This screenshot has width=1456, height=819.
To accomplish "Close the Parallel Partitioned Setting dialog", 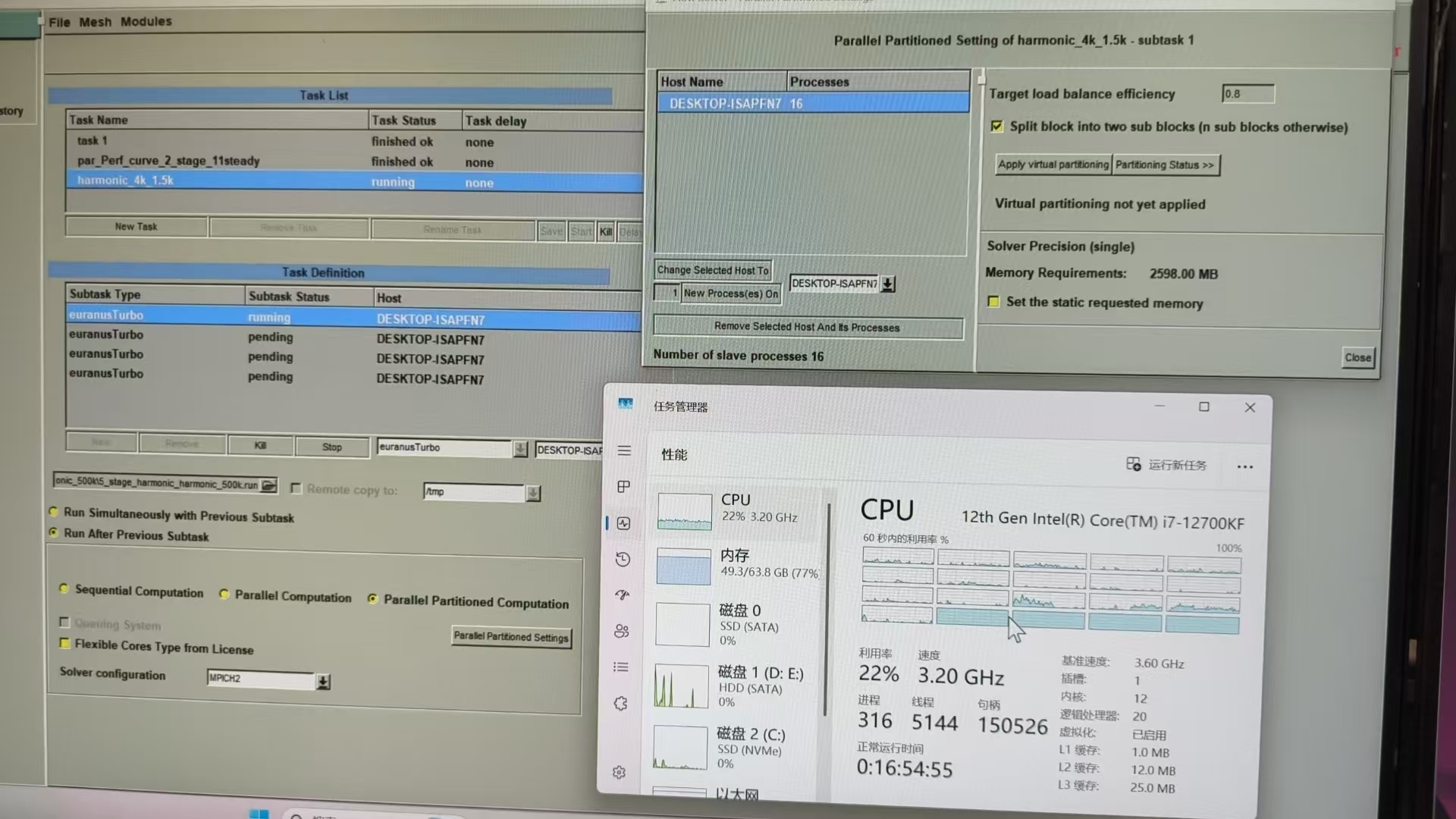I will click(x=1357, y=357).
